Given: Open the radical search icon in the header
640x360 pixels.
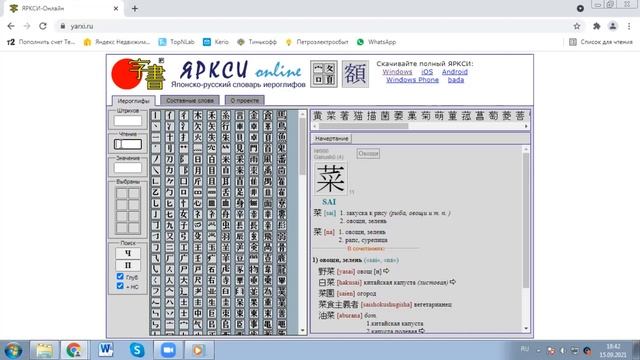Looking at the screenshot, I should point(324,74).
